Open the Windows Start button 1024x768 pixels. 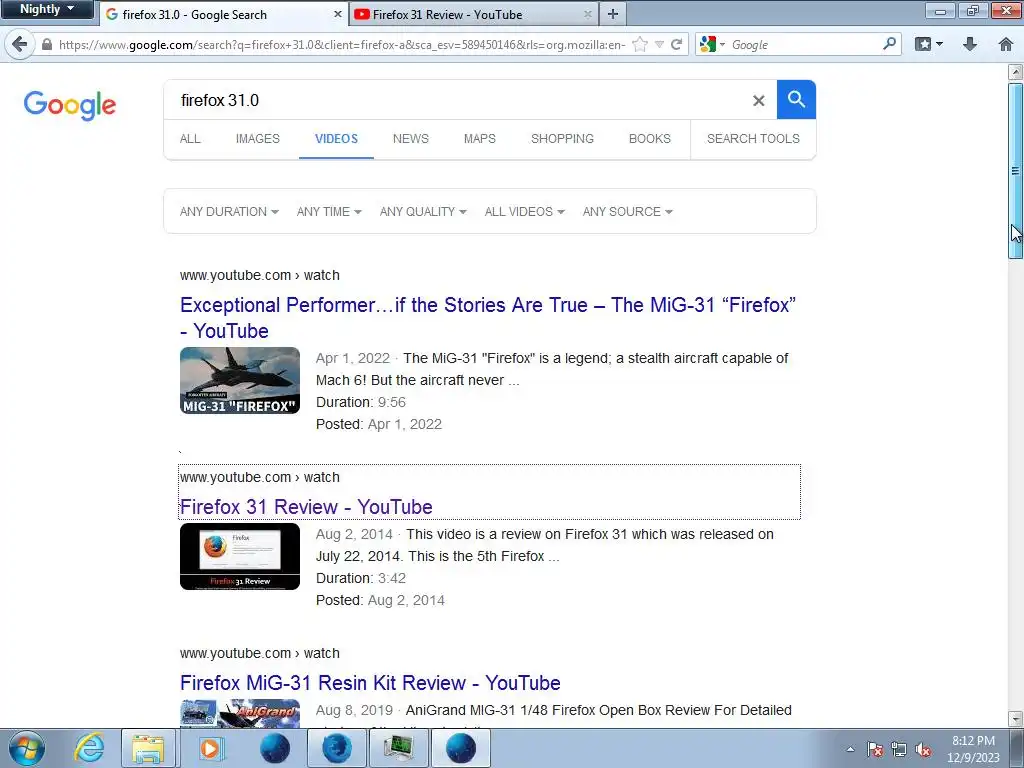point(27,748)
